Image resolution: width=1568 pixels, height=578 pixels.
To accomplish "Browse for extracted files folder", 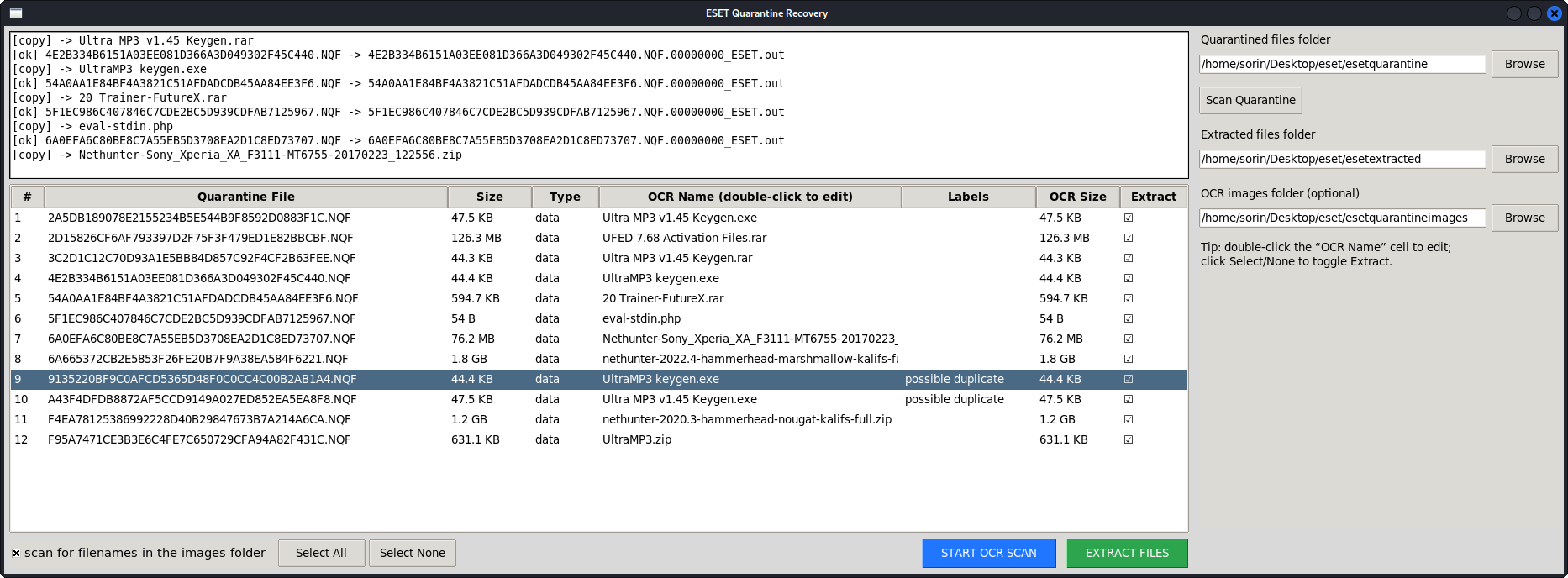I will point(1524,159).
